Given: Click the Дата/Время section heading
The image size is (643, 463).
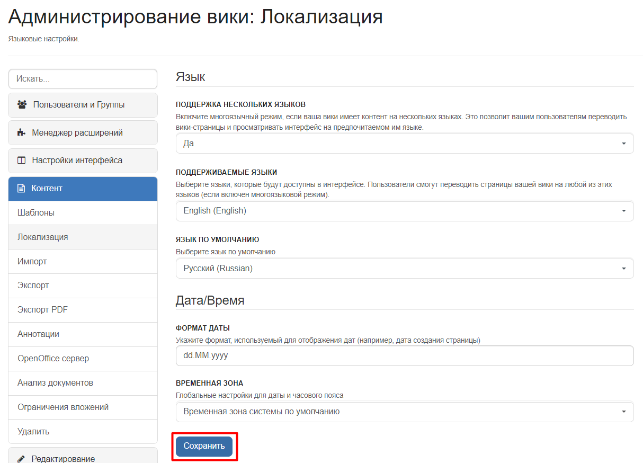Looking at the screenshot, I should click(x=210, y=301).
